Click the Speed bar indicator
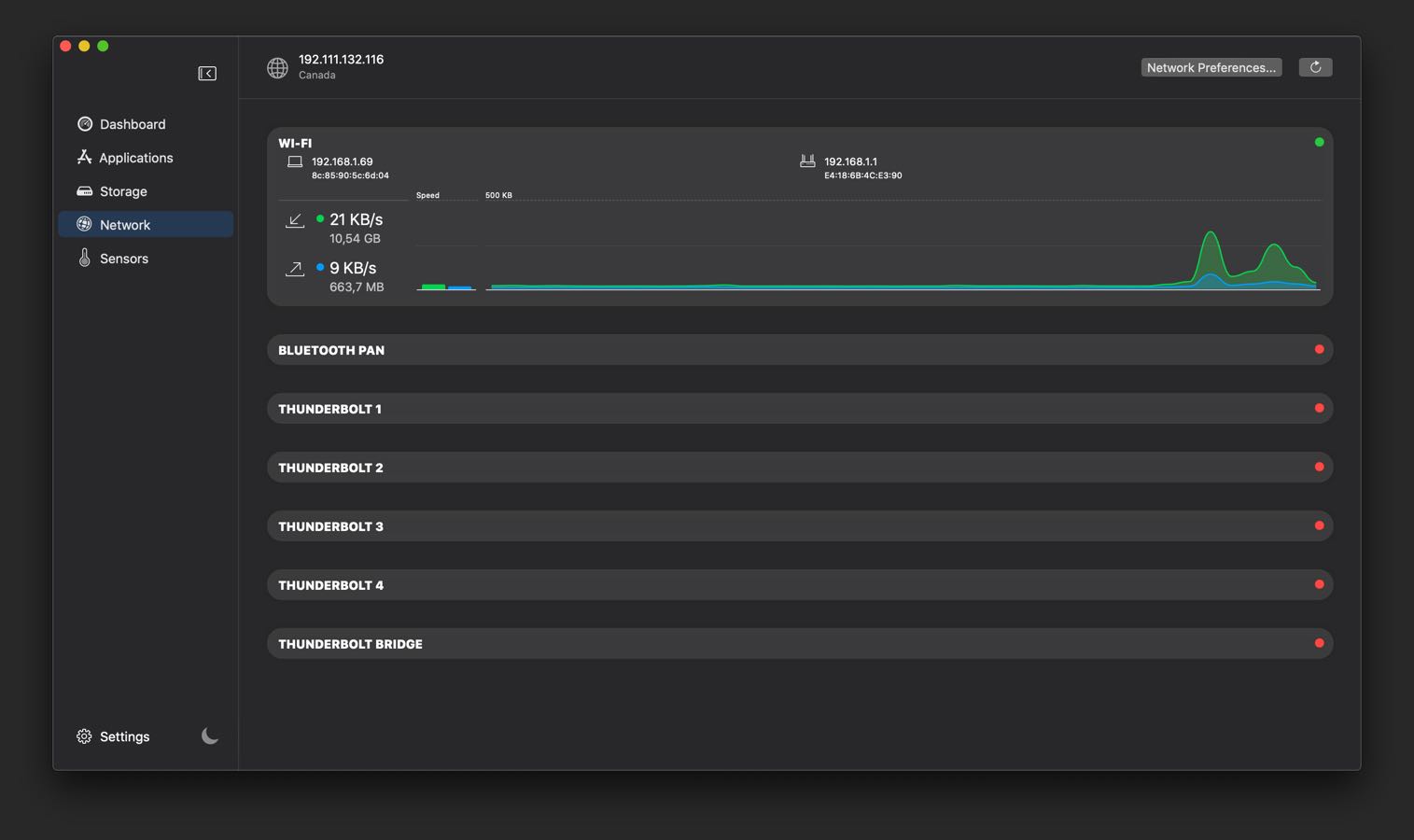The image size is (1414, 840). 446,287
